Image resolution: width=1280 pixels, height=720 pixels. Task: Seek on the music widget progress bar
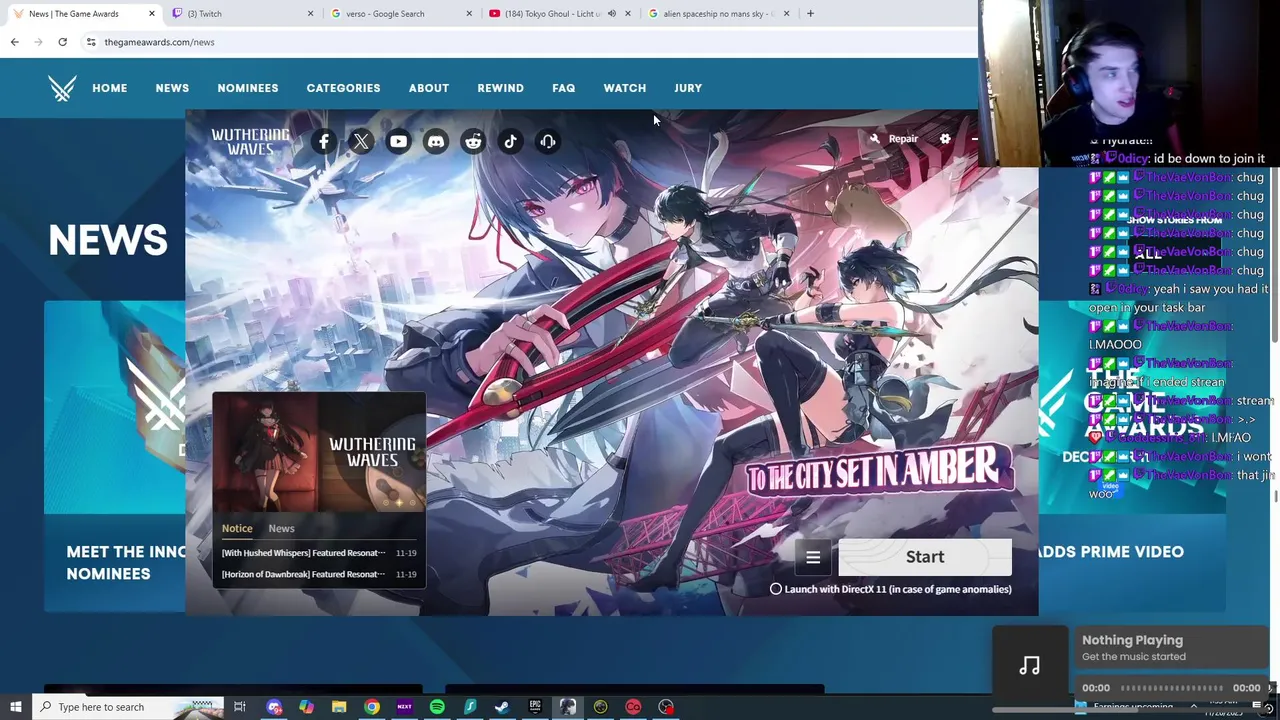click(x=1171, y=688)
